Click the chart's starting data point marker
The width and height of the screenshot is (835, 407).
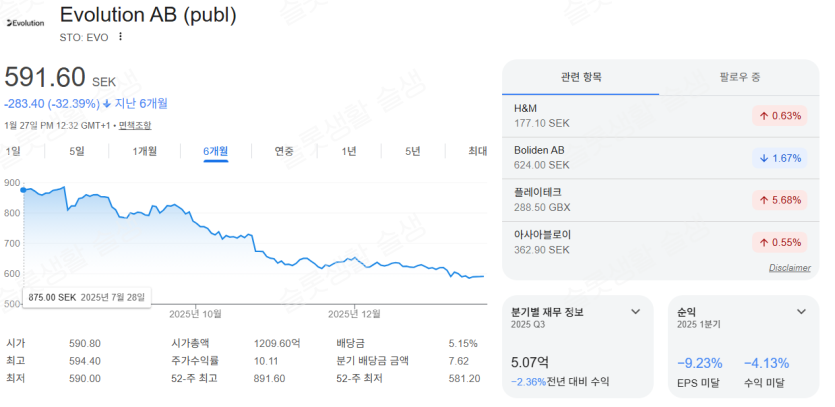(23, 189)
